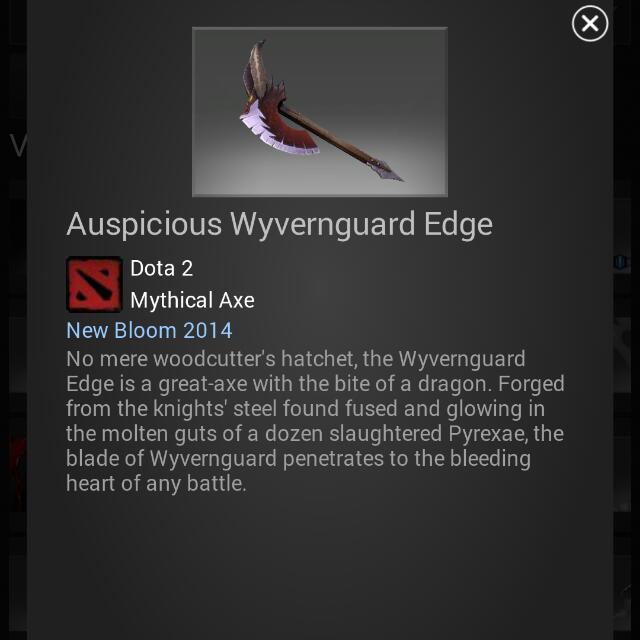Tap the dimmed blue icon behind the popup
This screenshot has height=640, width=640.
(620, 262)
